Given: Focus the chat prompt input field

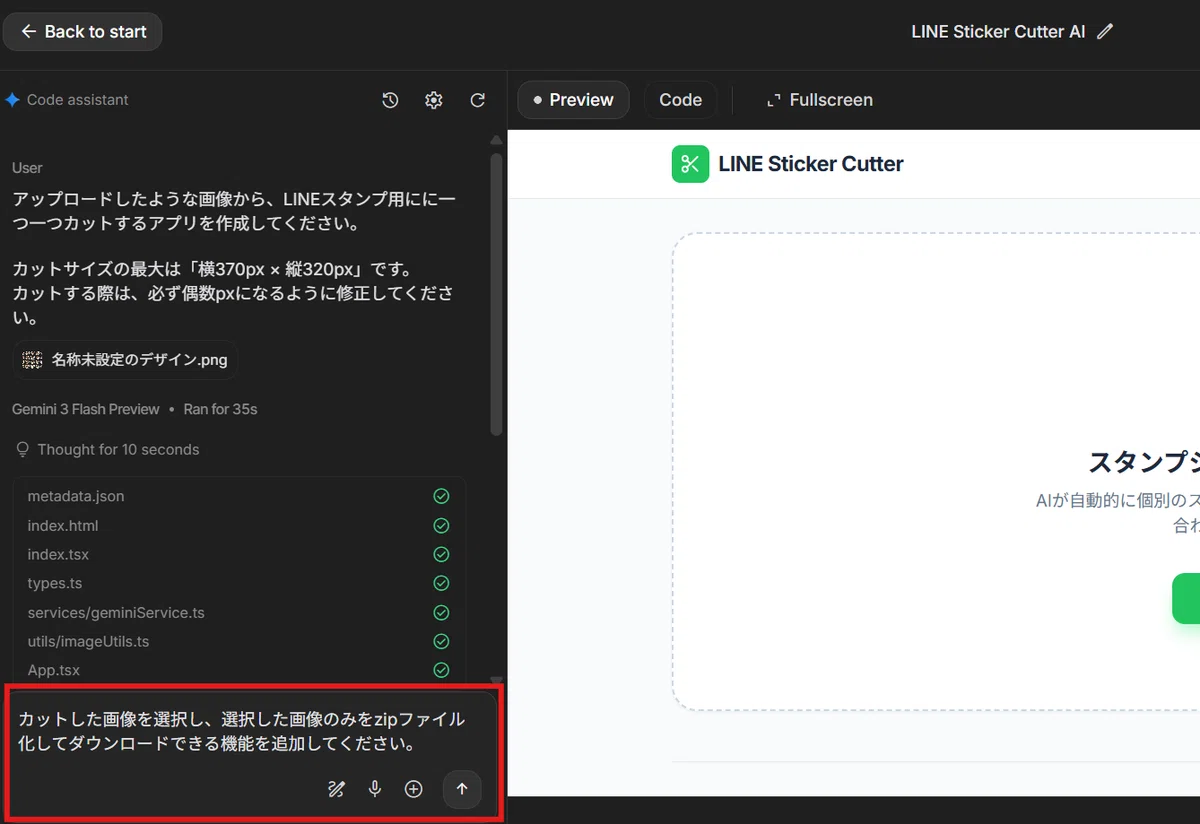Looking at the screenshot, I should (x=243, y=732).
